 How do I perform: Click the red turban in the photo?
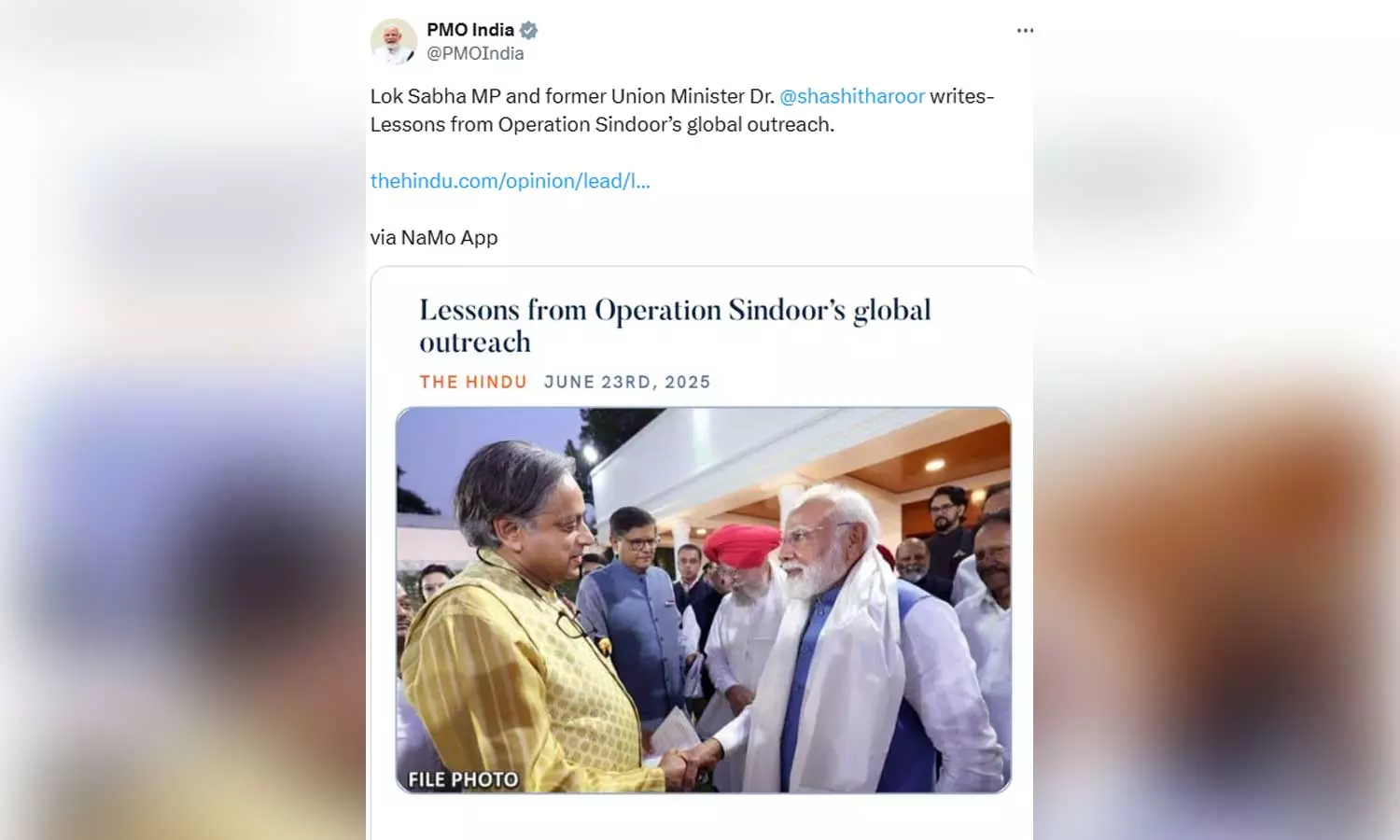[743, 546]
